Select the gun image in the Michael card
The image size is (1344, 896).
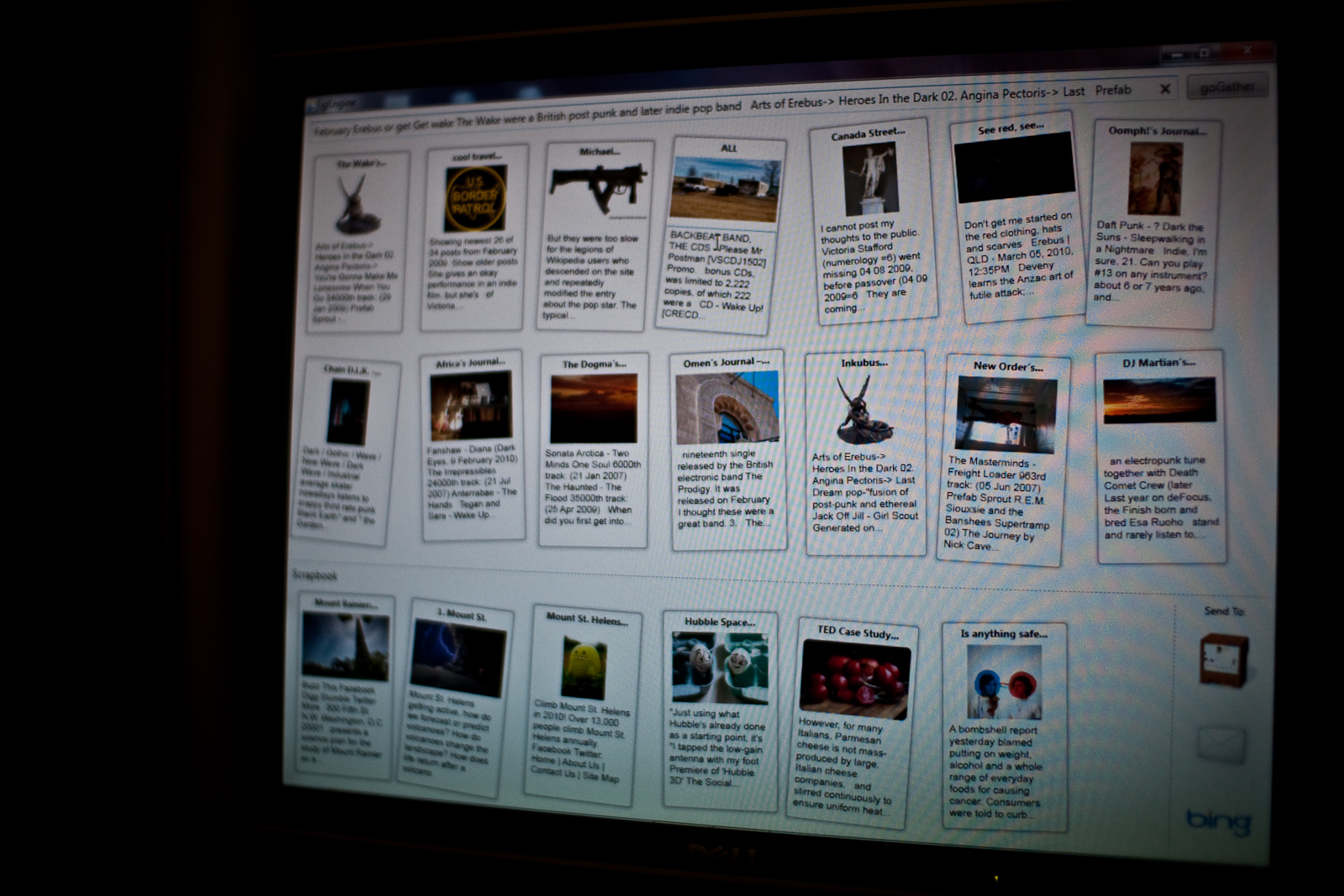pos(598,189)
